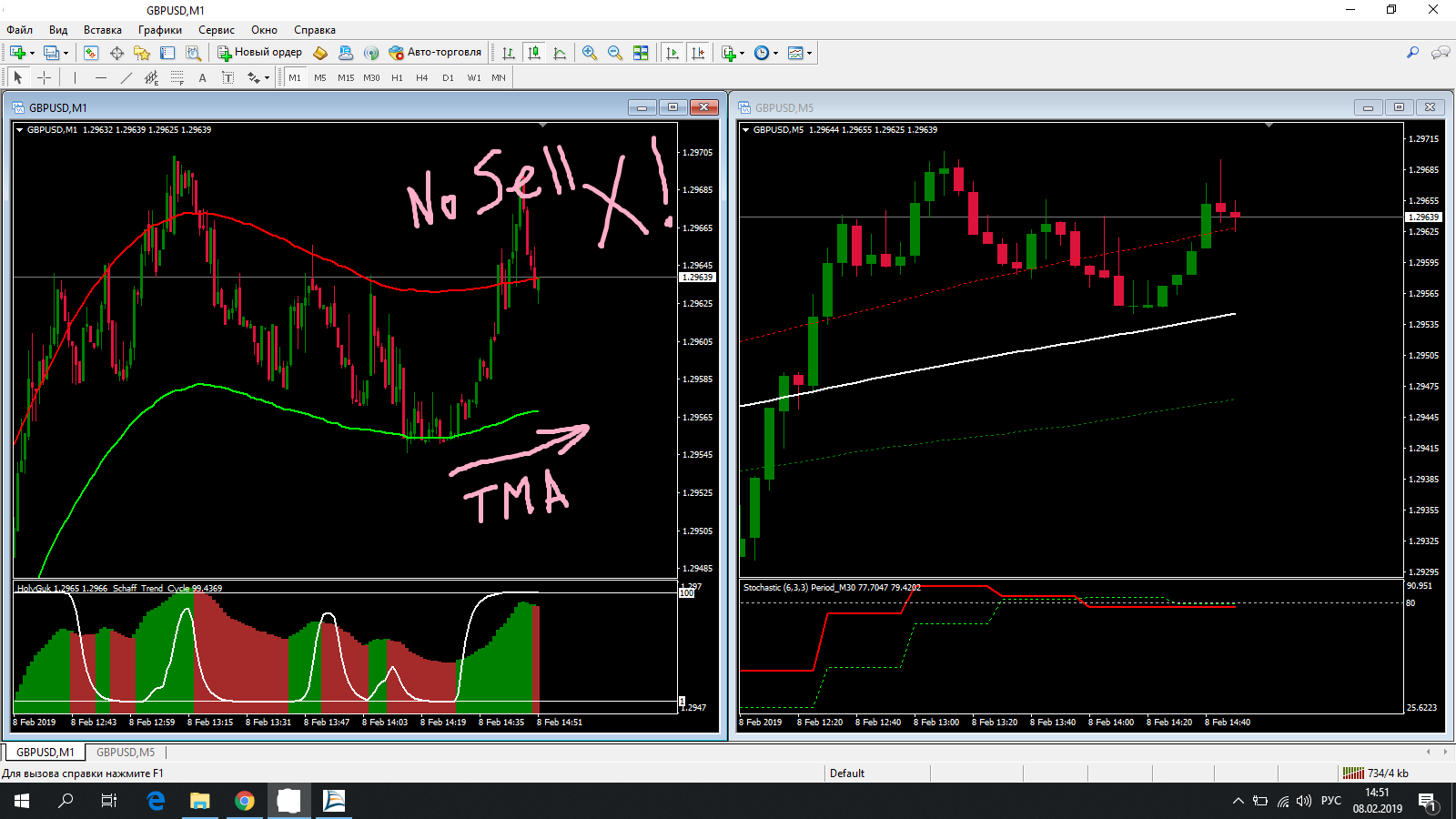
Task: Open the Сервис menu
Action: 217,30
